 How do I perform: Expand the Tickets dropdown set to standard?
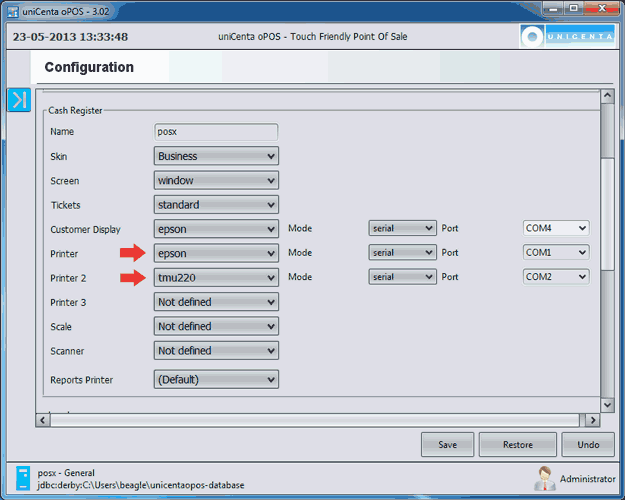216,205
